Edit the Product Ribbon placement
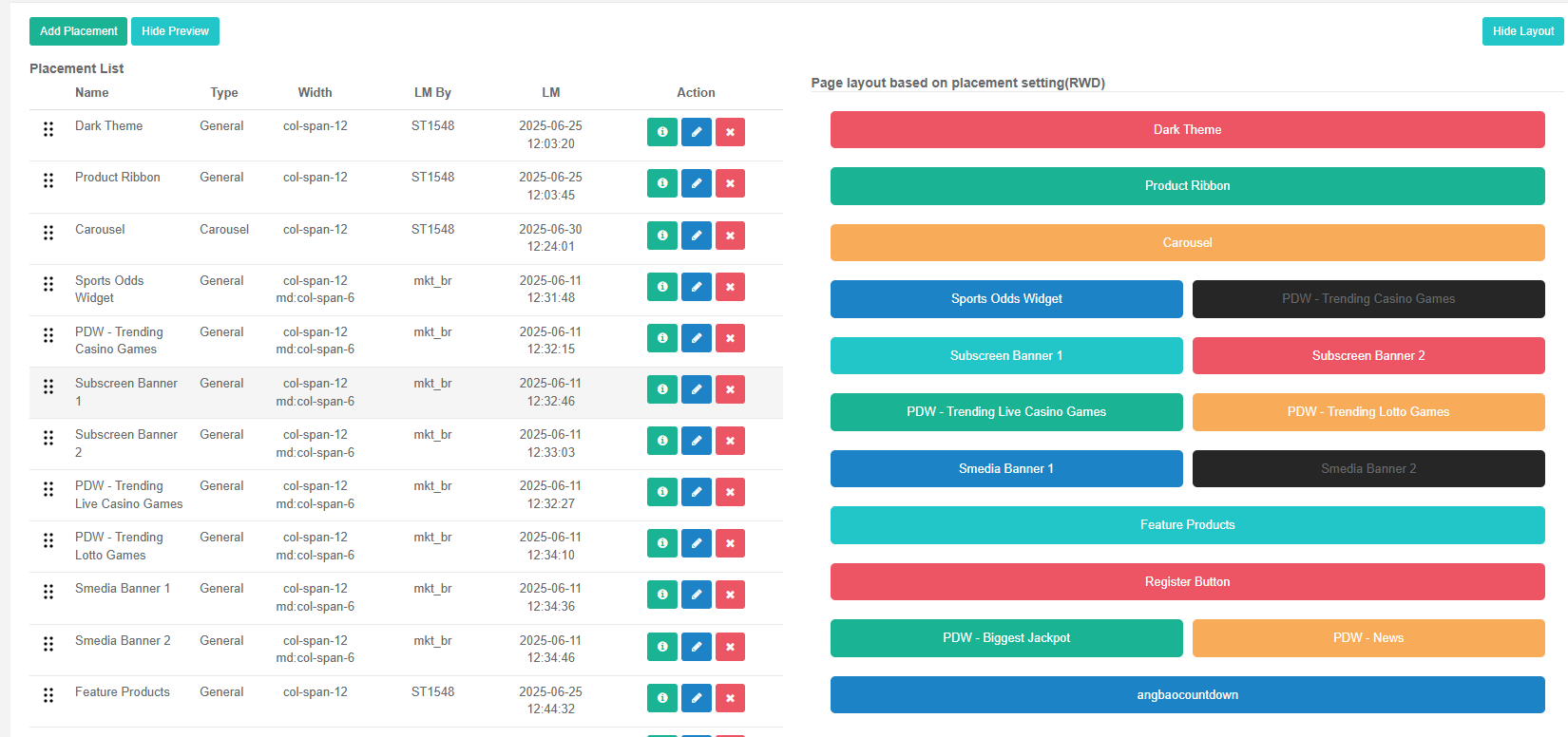The width and height of the screenshot is (1568, 737). pyautogui.click(x=696, y=183)
